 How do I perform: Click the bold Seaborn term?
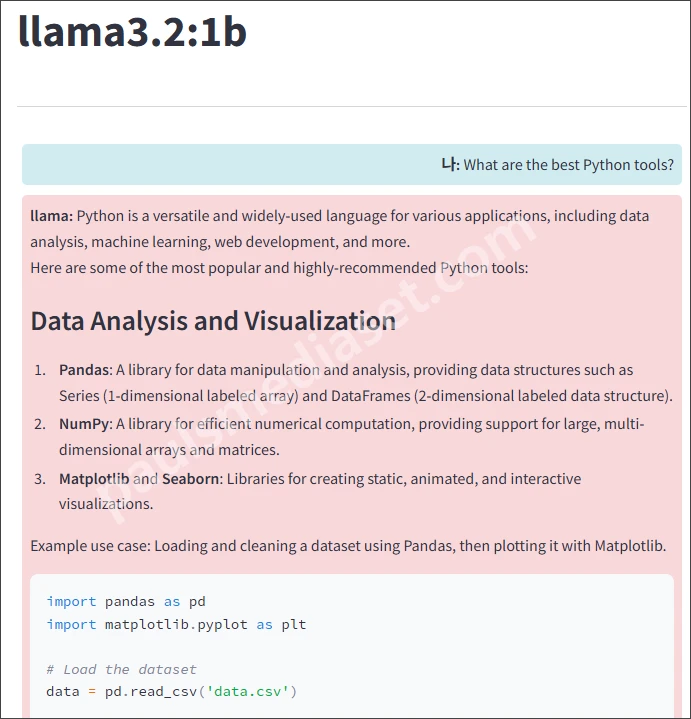tap(189, 479)
